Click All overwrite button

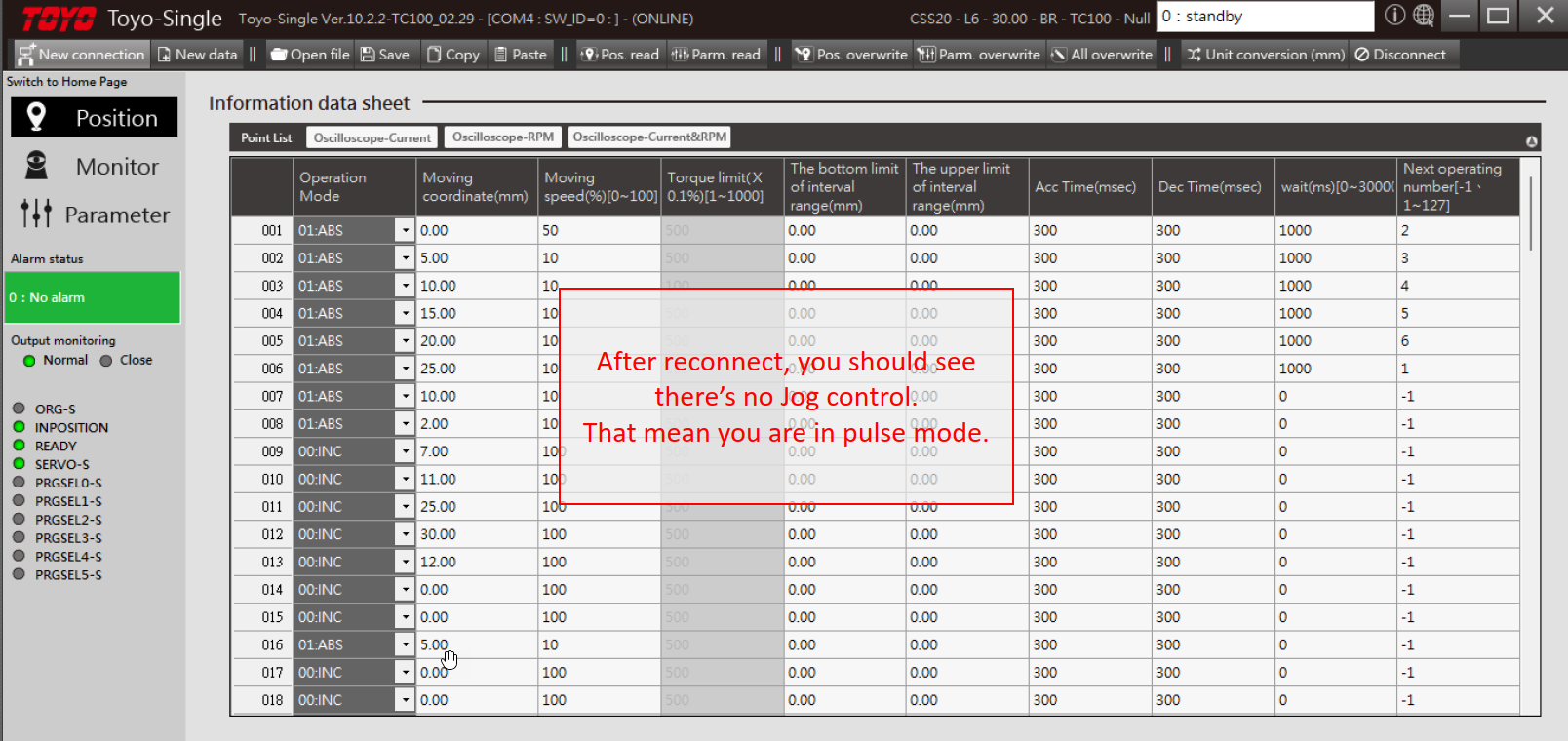[1102, 55]
